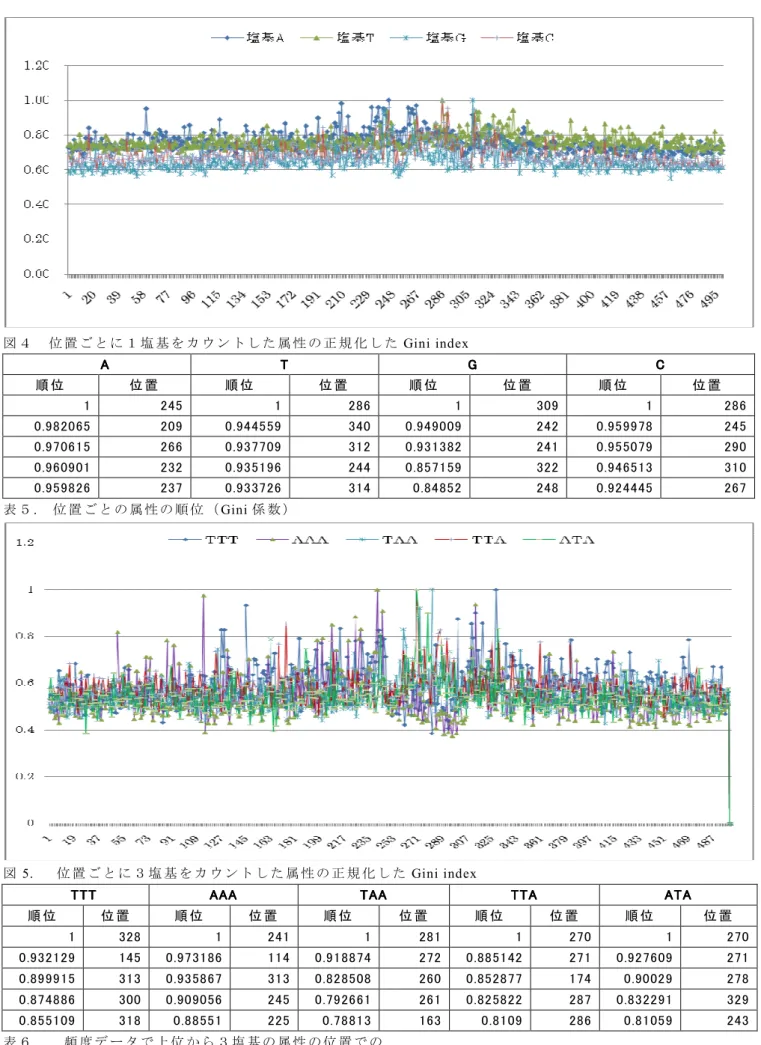Click cell value 0.944559

tap(253, 427)
